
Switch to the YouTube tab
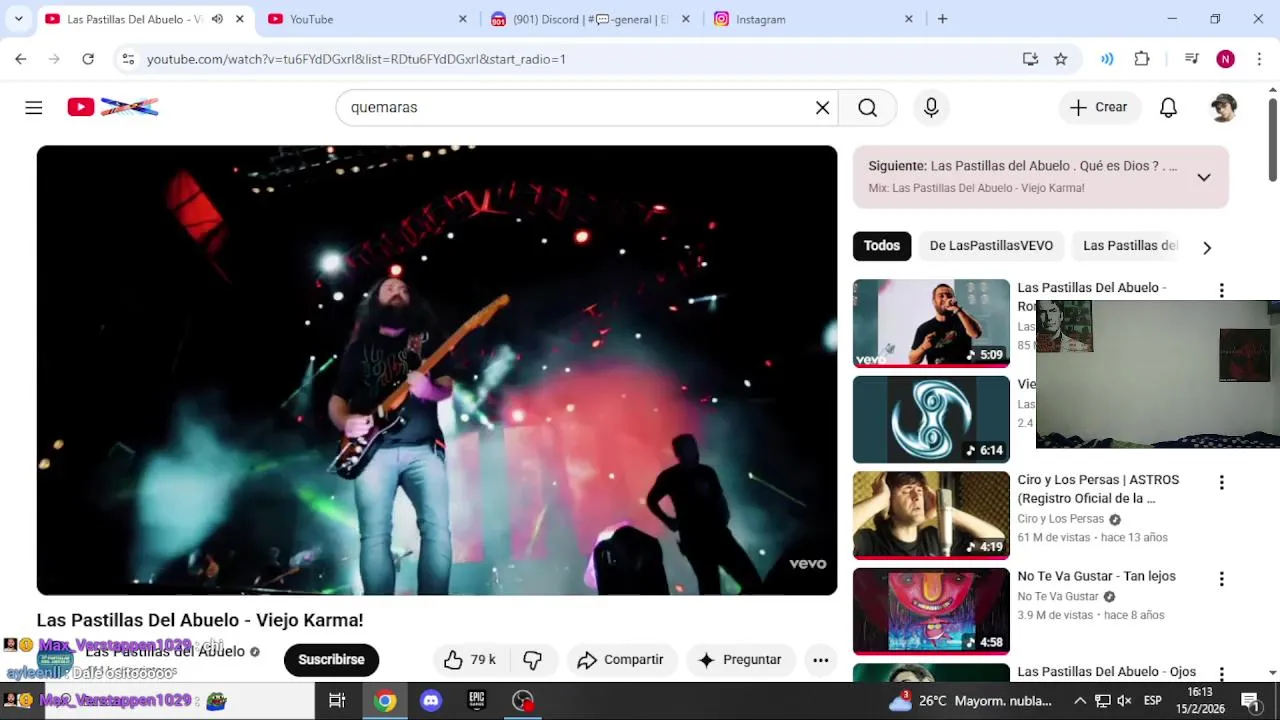(x=367, y=19)
